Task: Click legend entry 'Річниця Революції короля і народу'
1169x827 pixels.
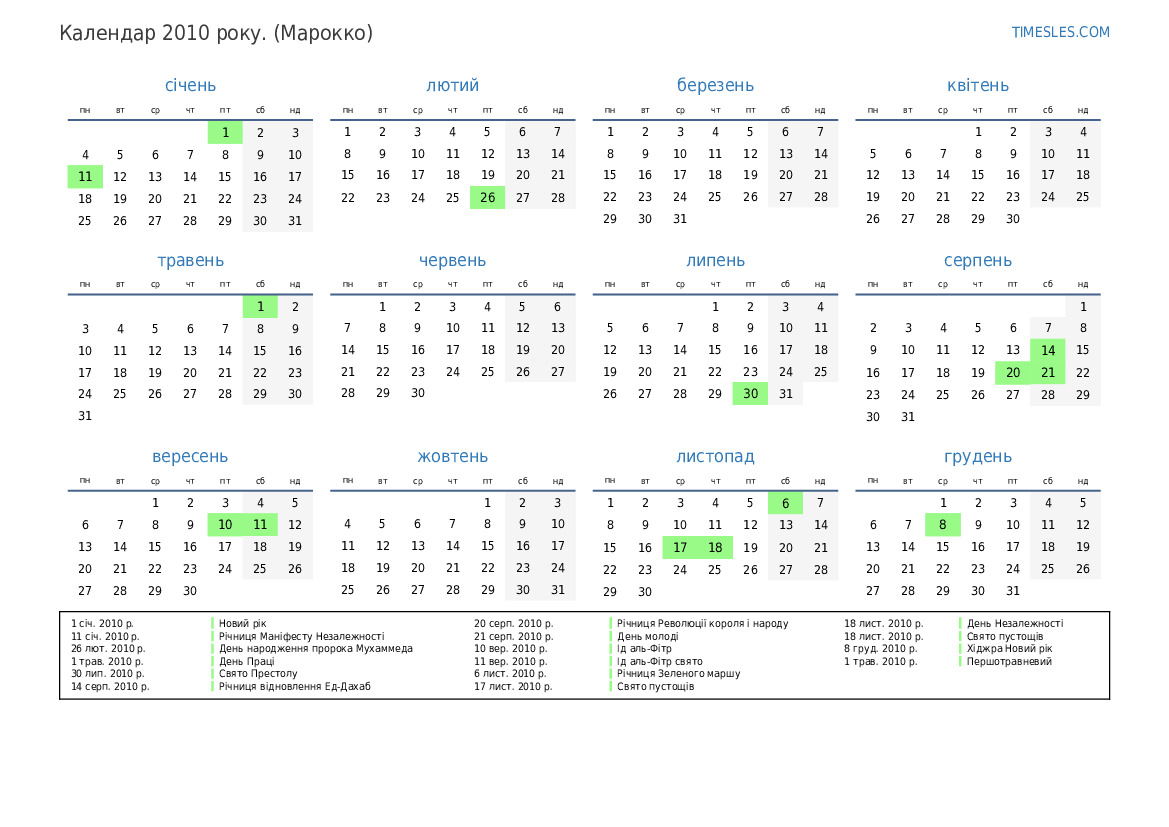Action: 702,623
